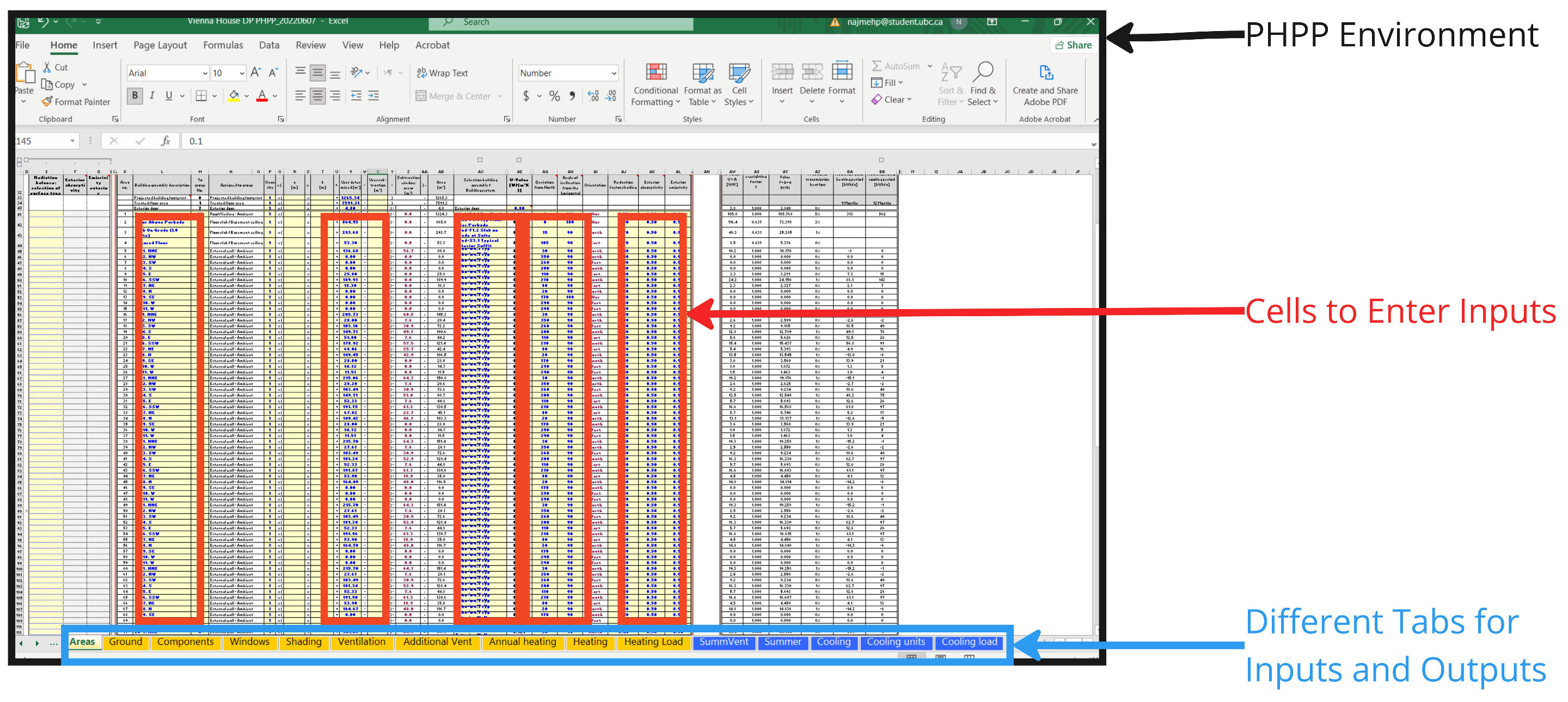1568x702 pixels.
Task: Expand the Number format dropdown
Action: (x=614, y=73)
